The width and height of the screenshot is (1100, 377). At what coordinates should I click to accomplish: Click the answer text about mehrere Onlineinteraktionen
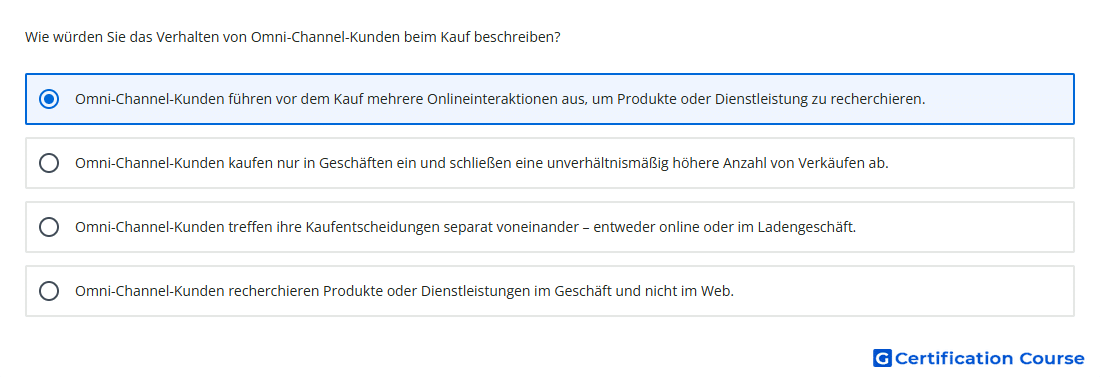click(500, 99)
